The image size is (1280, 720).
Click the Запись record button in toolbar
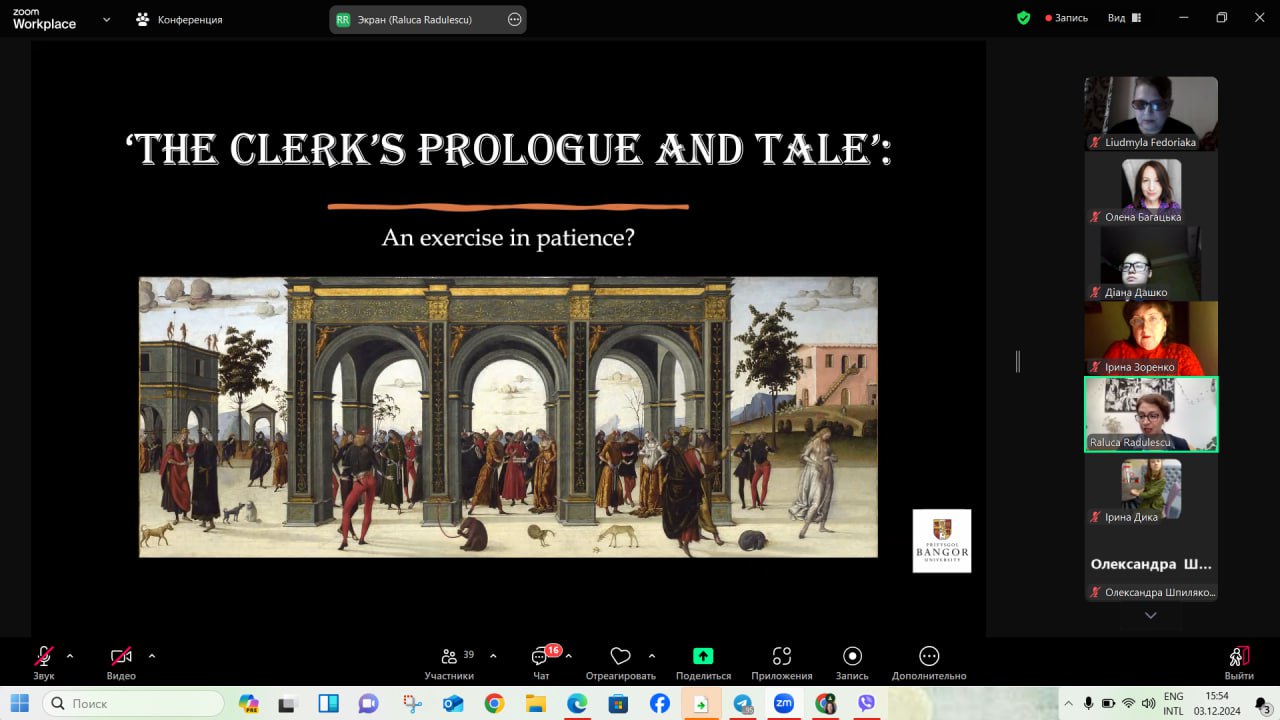(x=852, y=662)
